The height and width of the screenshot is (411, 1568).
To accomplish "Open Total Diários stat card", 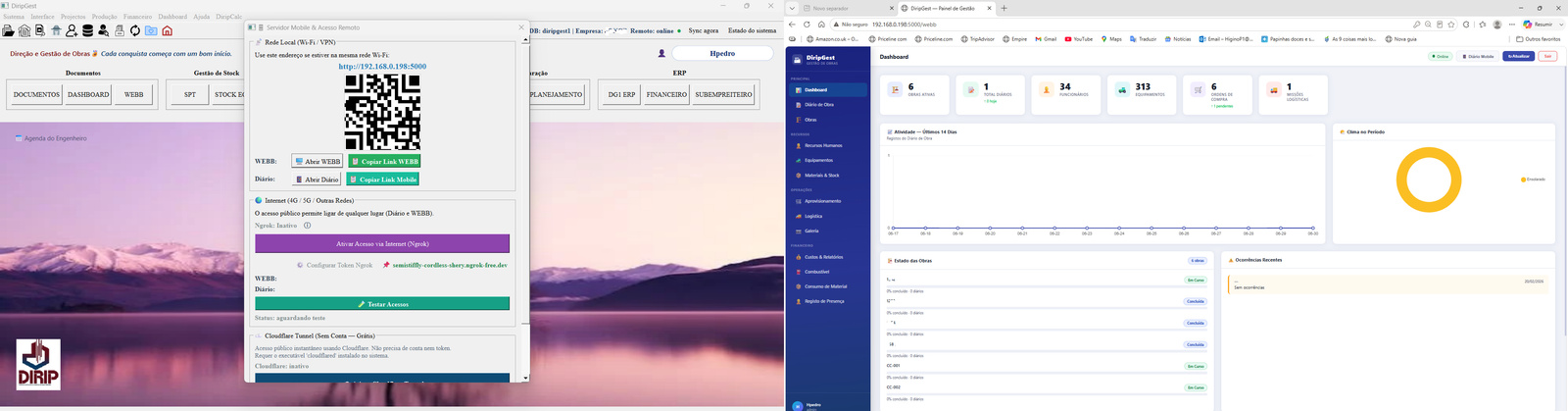I will coord(990,95).
